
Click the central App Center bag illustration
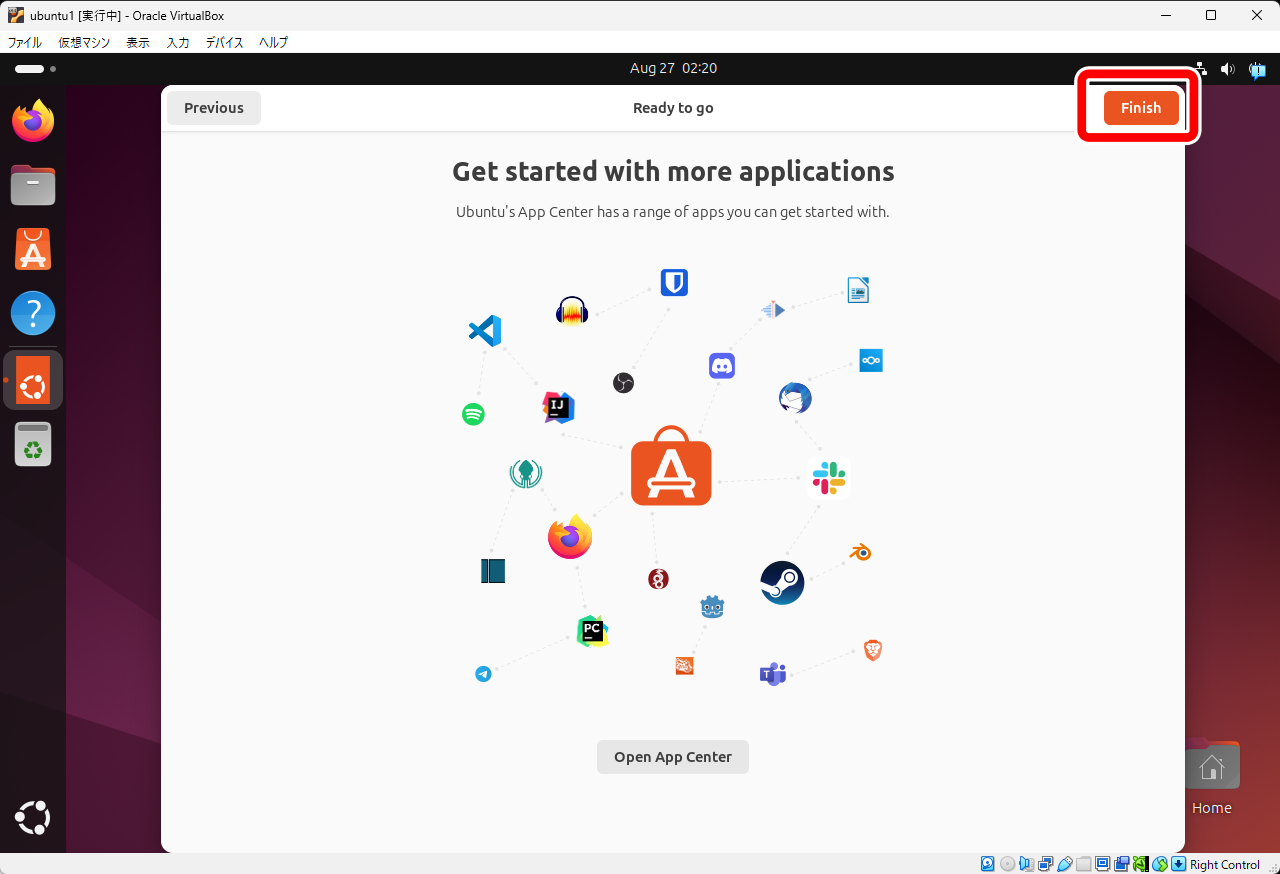[671, 466]
